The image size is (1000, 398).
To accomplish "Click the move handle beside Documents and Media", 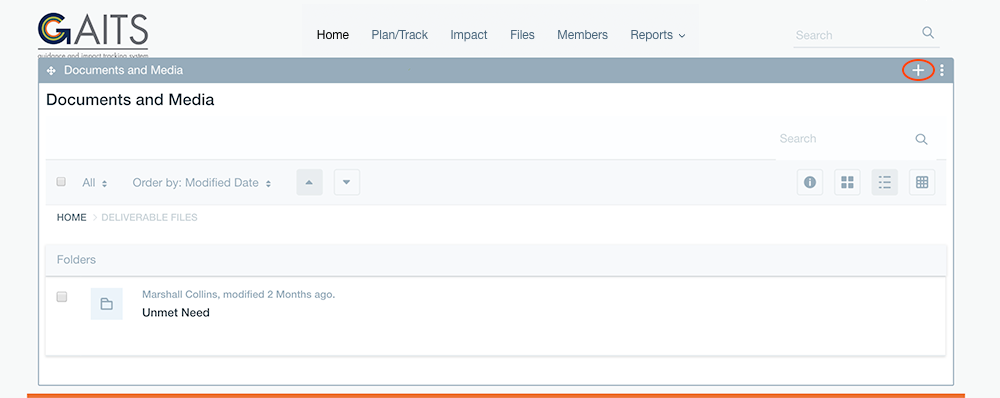I will [52, 70].
